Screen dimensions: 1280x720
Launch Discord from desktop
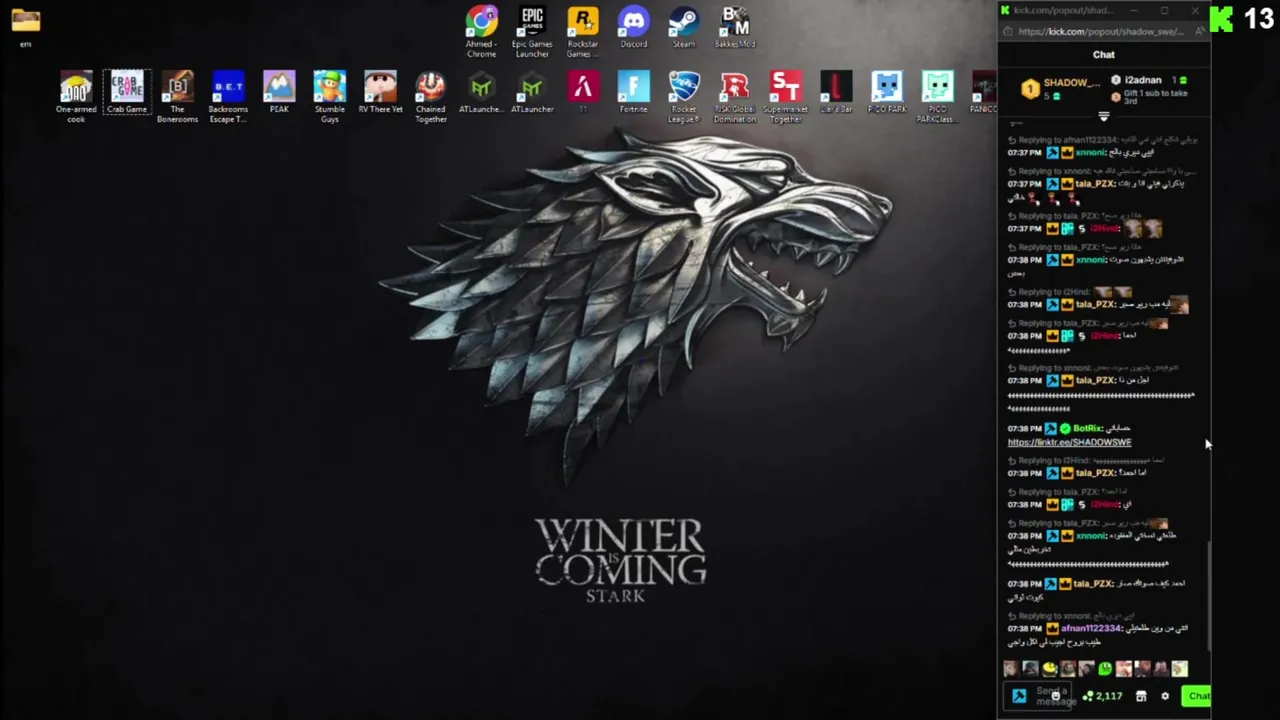[633, 27]
